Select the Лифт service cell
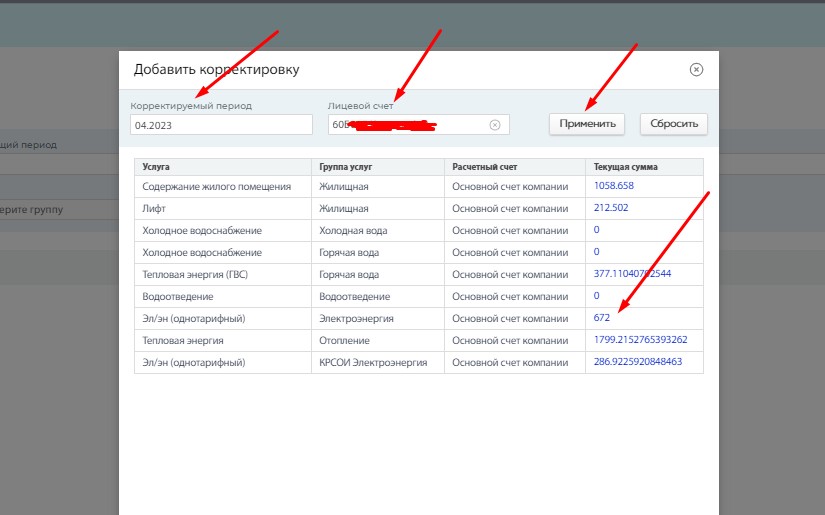The width and height of the screenshot is (825, 515). [156, 208]
